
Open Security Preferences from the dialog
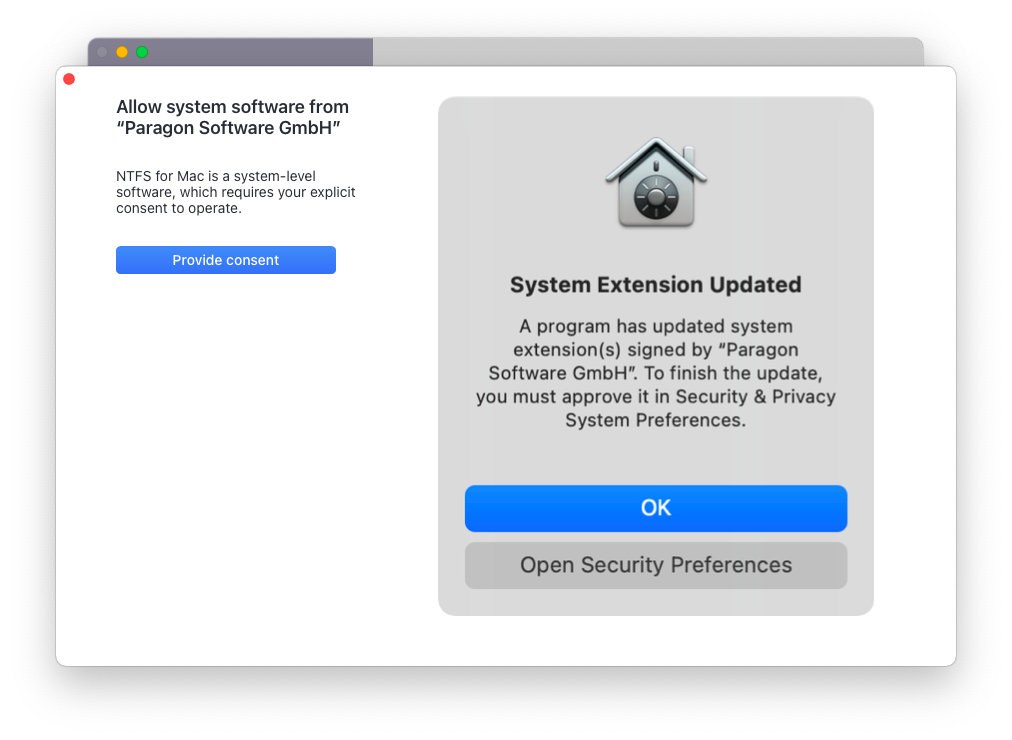656,565
